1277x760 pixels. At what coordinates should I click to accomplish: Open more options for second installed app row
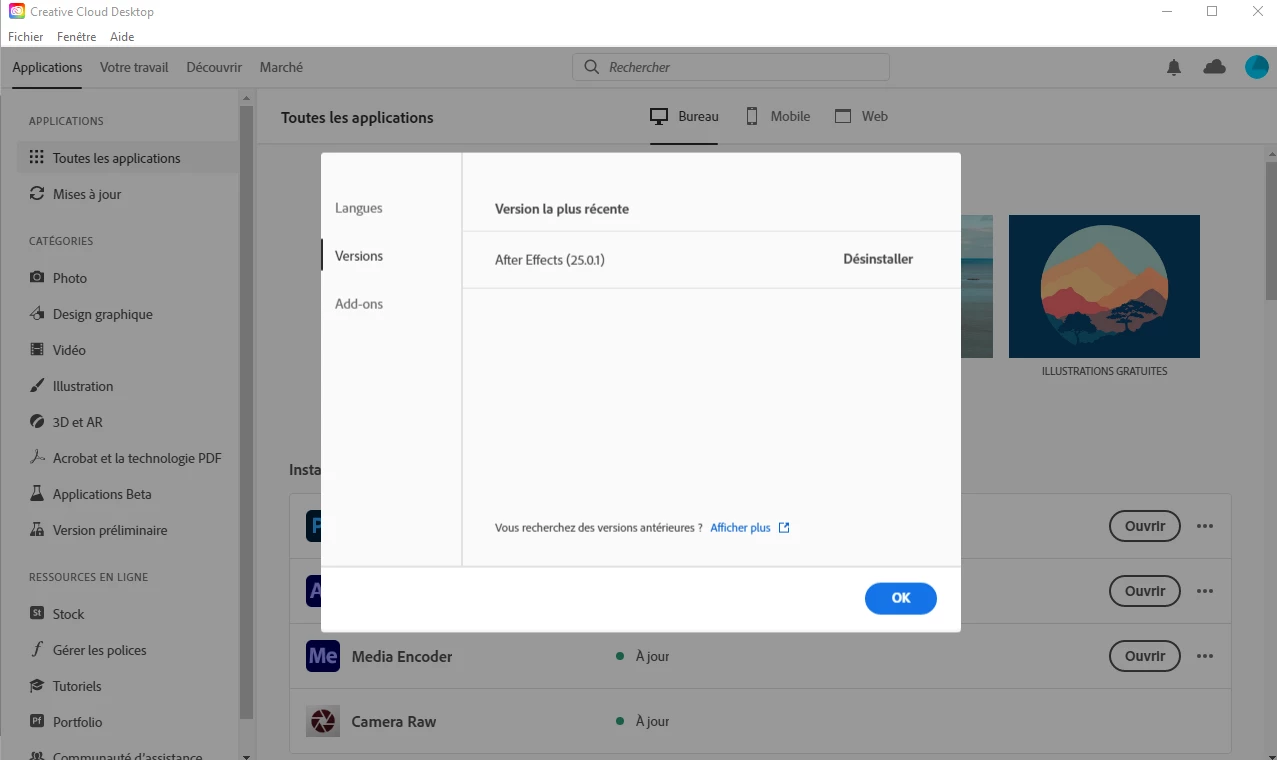tap(1205, 591)
